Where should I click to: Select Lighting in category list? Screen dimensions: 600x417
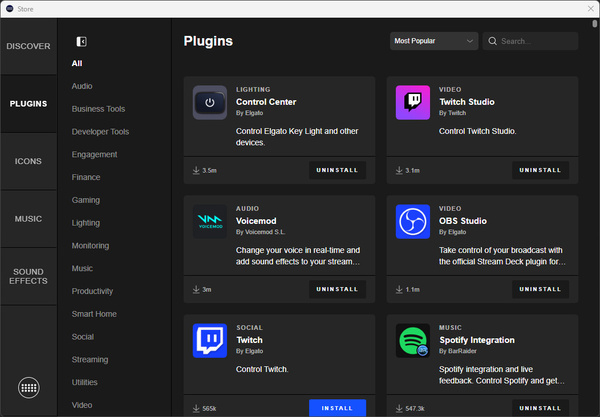pyautogui.click(x=86, y=223)
